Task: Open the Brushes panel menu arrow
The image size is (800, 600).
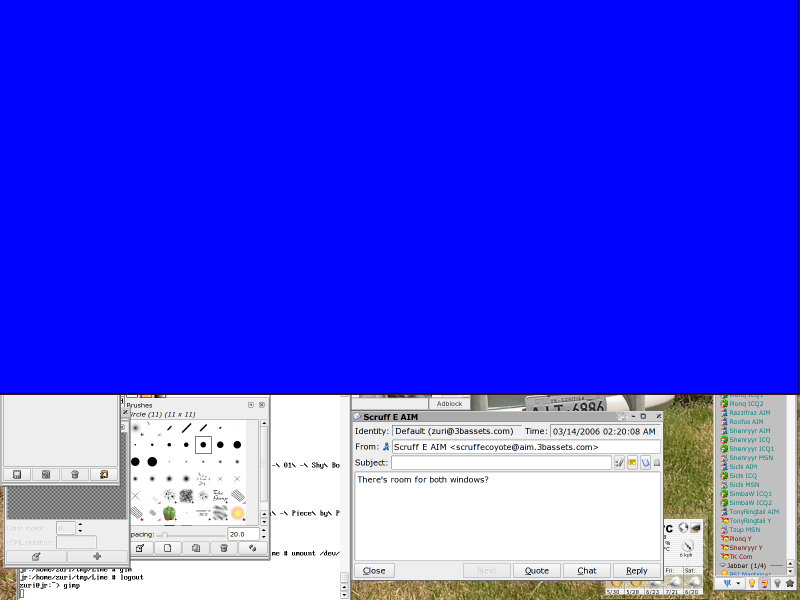Action: coord(251,405)
